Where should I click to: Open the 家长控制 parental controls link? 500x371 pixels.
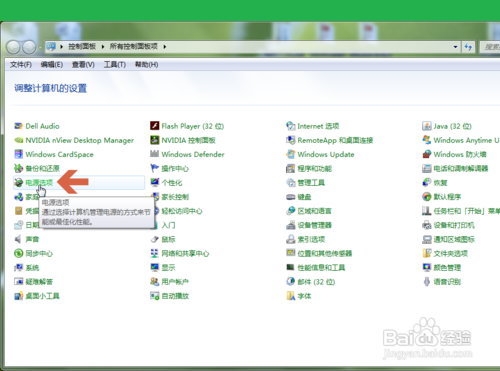click(175, 197)
